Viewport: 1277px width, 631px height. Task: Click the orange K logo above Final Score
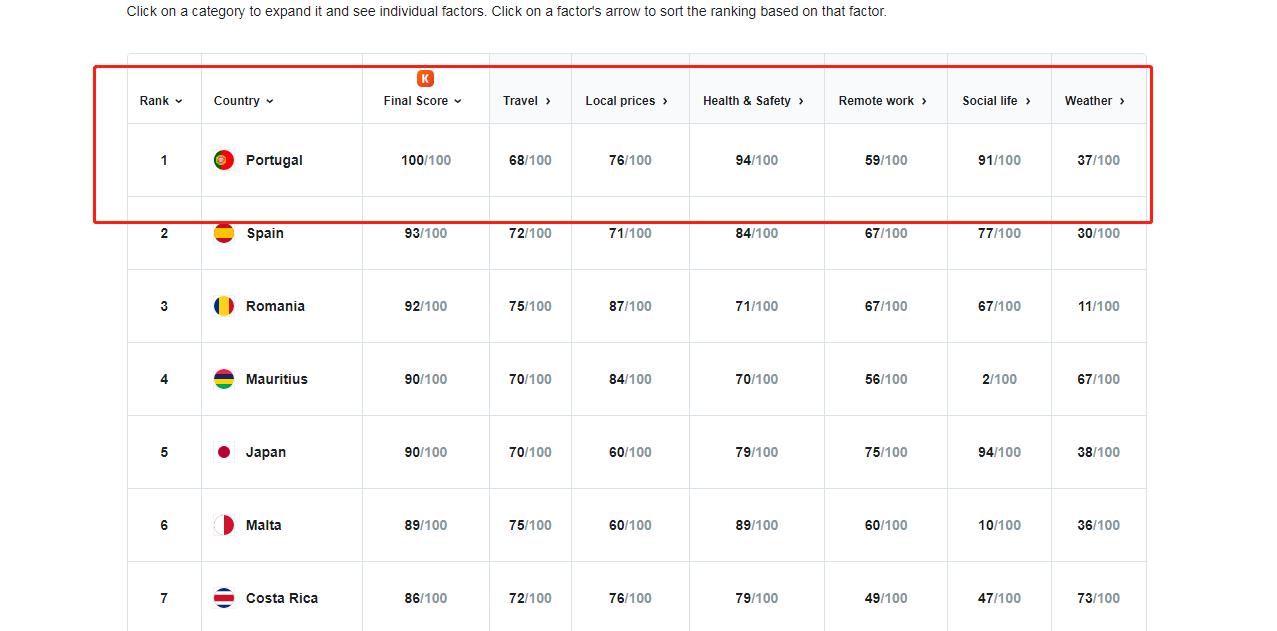(425, 78)
